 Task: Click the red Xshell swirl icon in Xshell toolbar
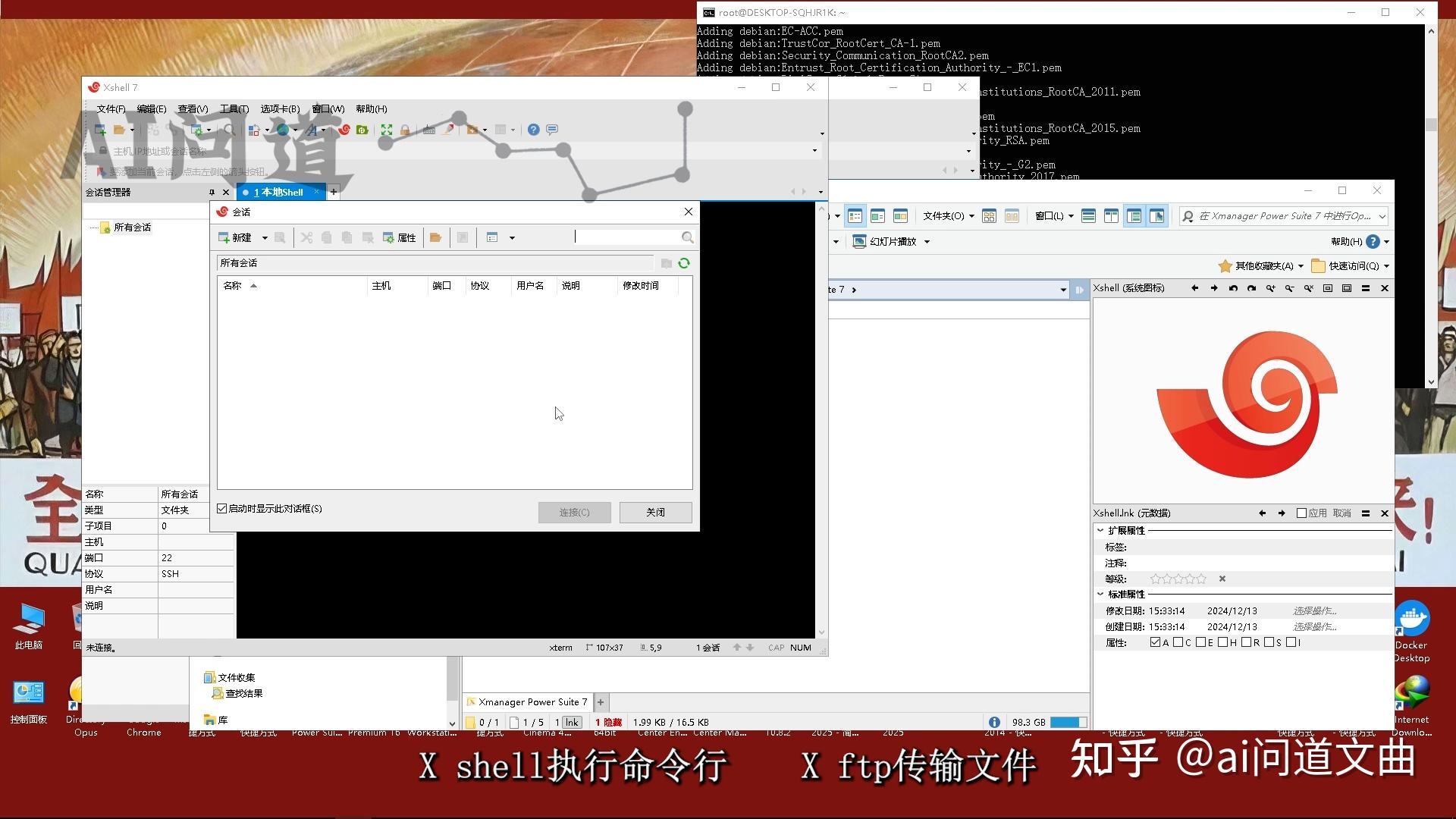pos(344,130)
